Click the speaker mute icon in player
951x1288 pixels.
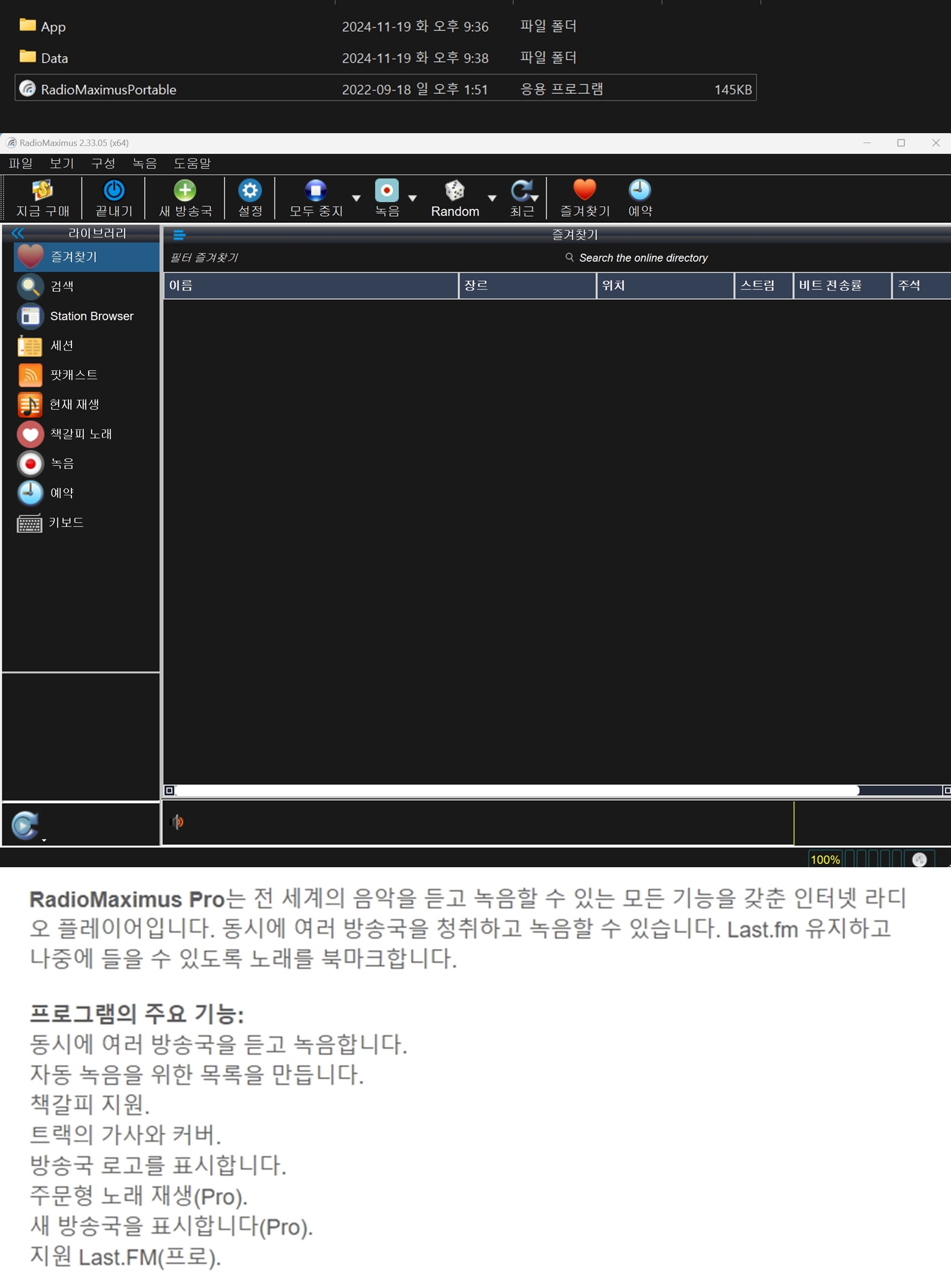(x=177, y=822)
